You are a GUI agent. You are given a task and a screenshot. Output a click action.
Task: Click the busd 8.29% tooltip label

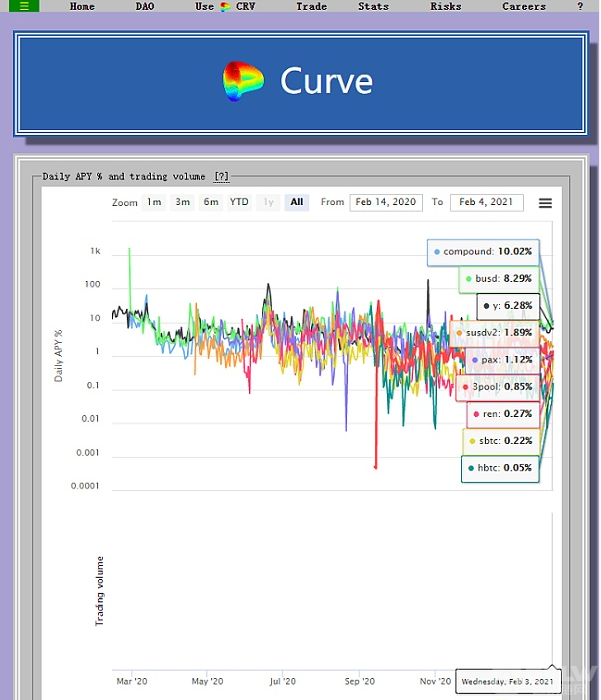499,279
